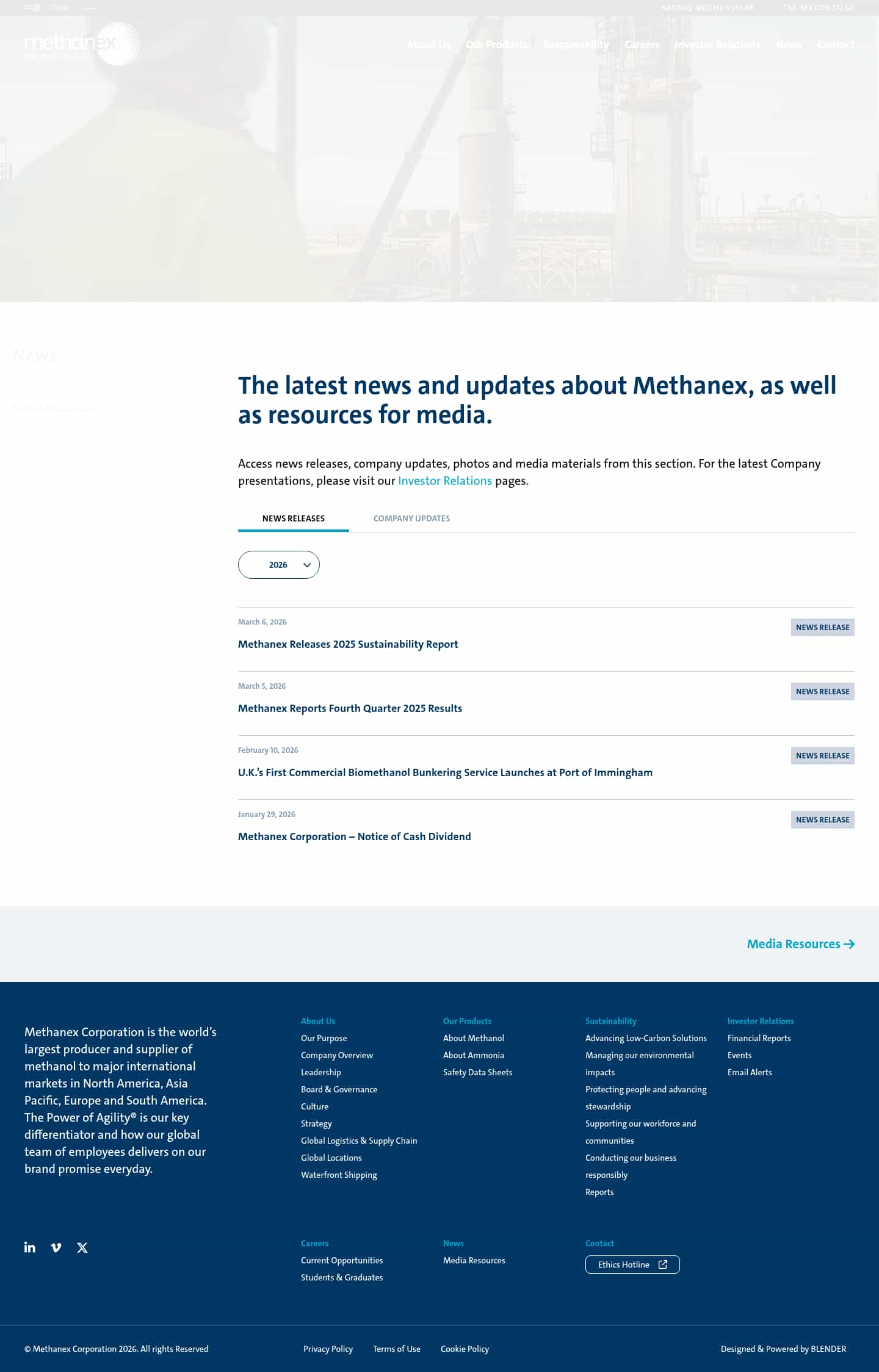The height and width of the screenshot is (1372, 879).
Task: Switch to the News Releases tab
Action: click(294, 518)
